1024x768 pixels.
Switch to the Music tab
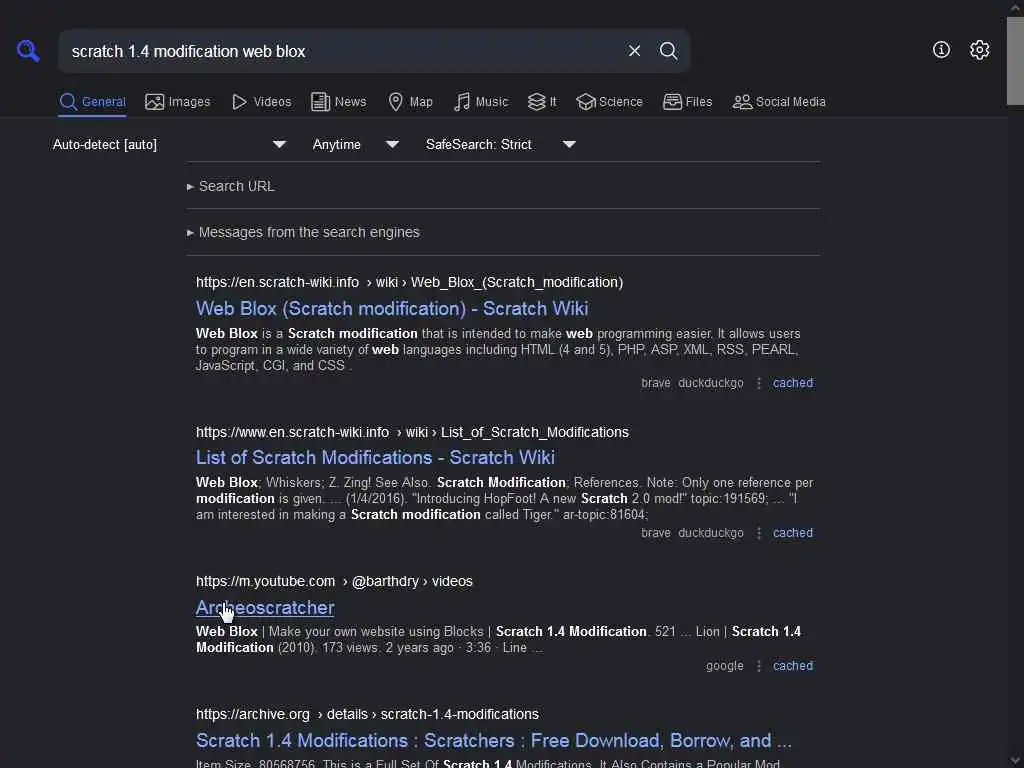click(x=481, y=102)
